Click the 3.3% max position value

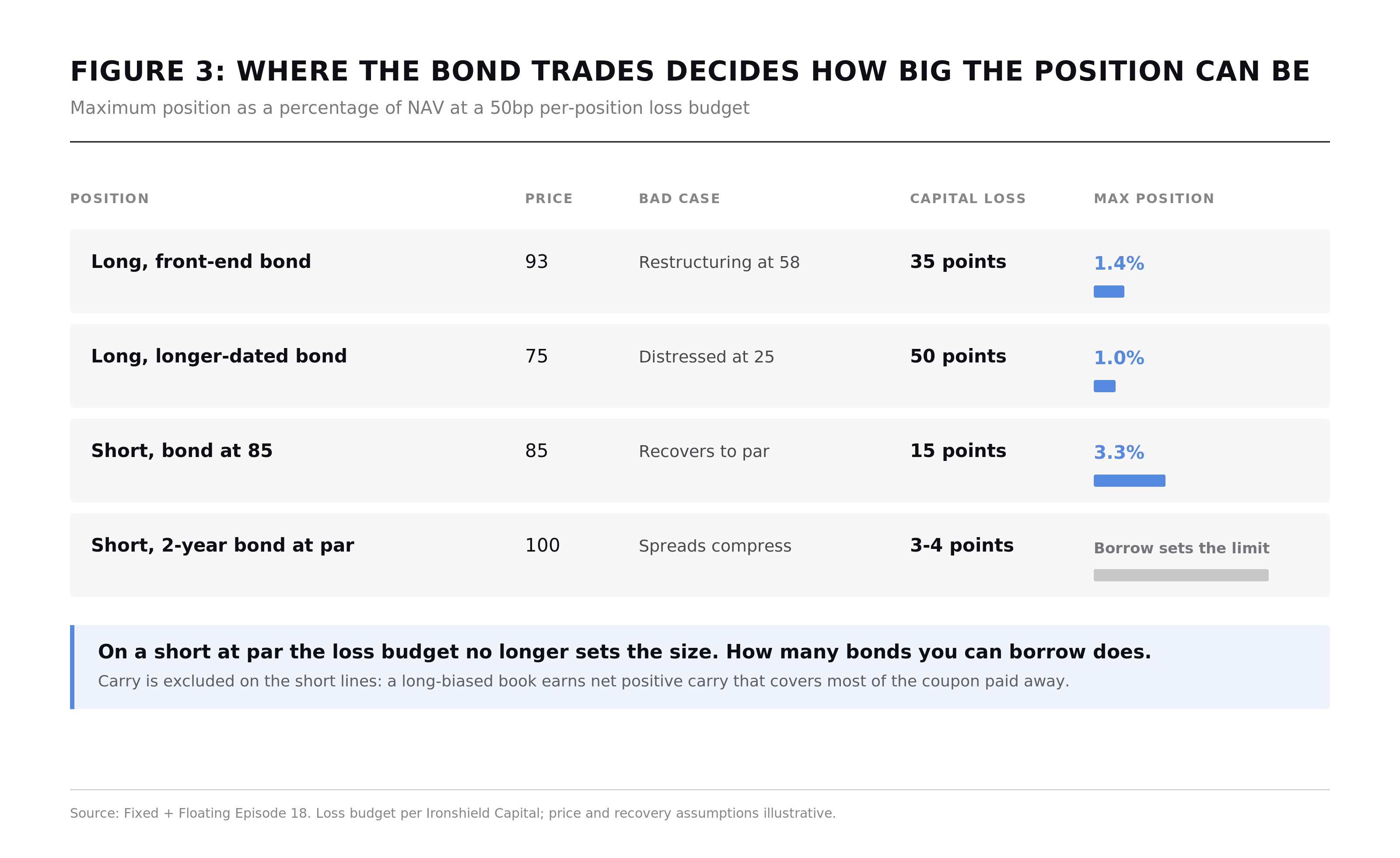[x=1119, y=452]
